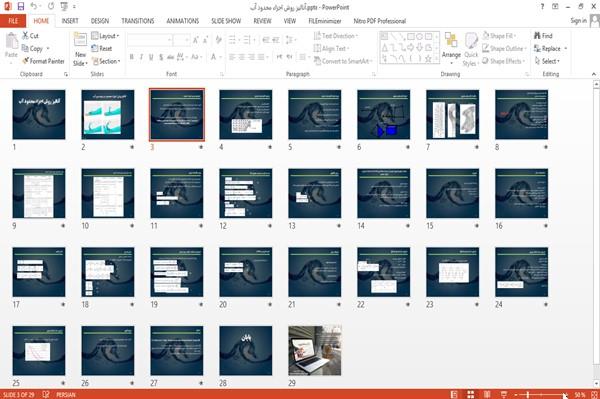Switch to Normal view icon in status bar
Screen dimensions: 600x399
[454, 394]
